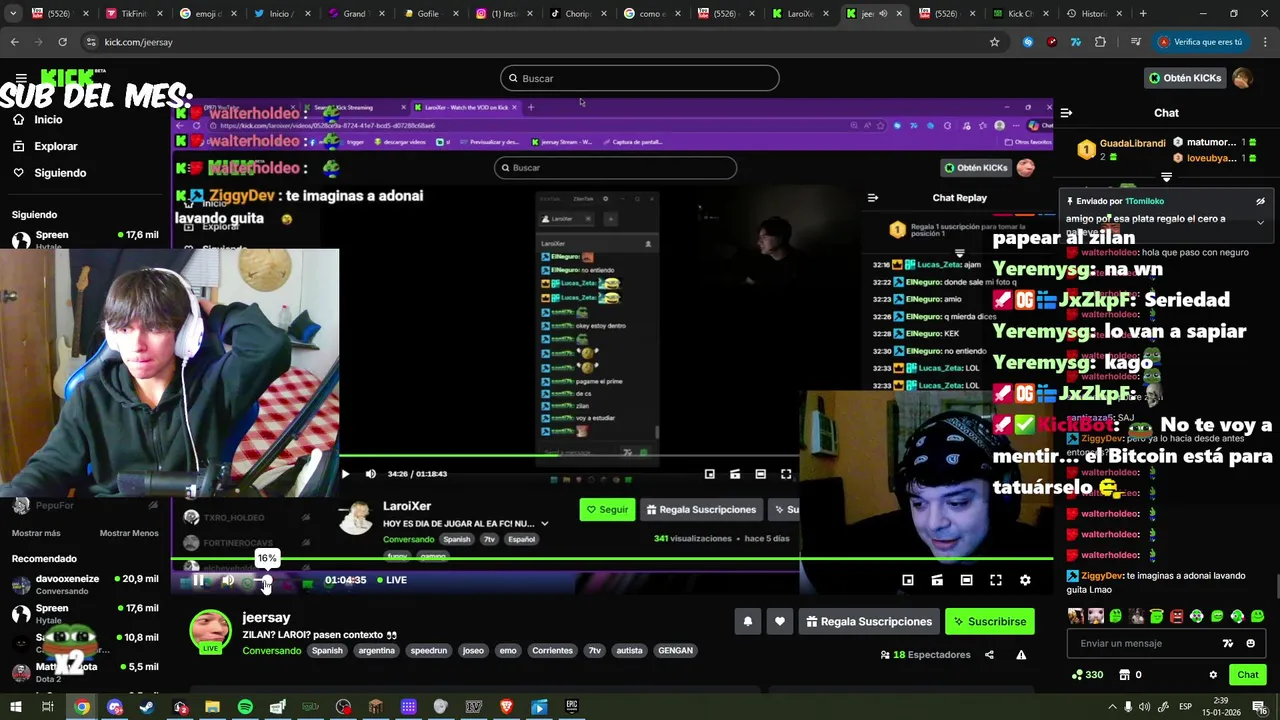Screen dimensions: 1280x720
Task: Focus the Buscar search field
Action: (640, 78)
